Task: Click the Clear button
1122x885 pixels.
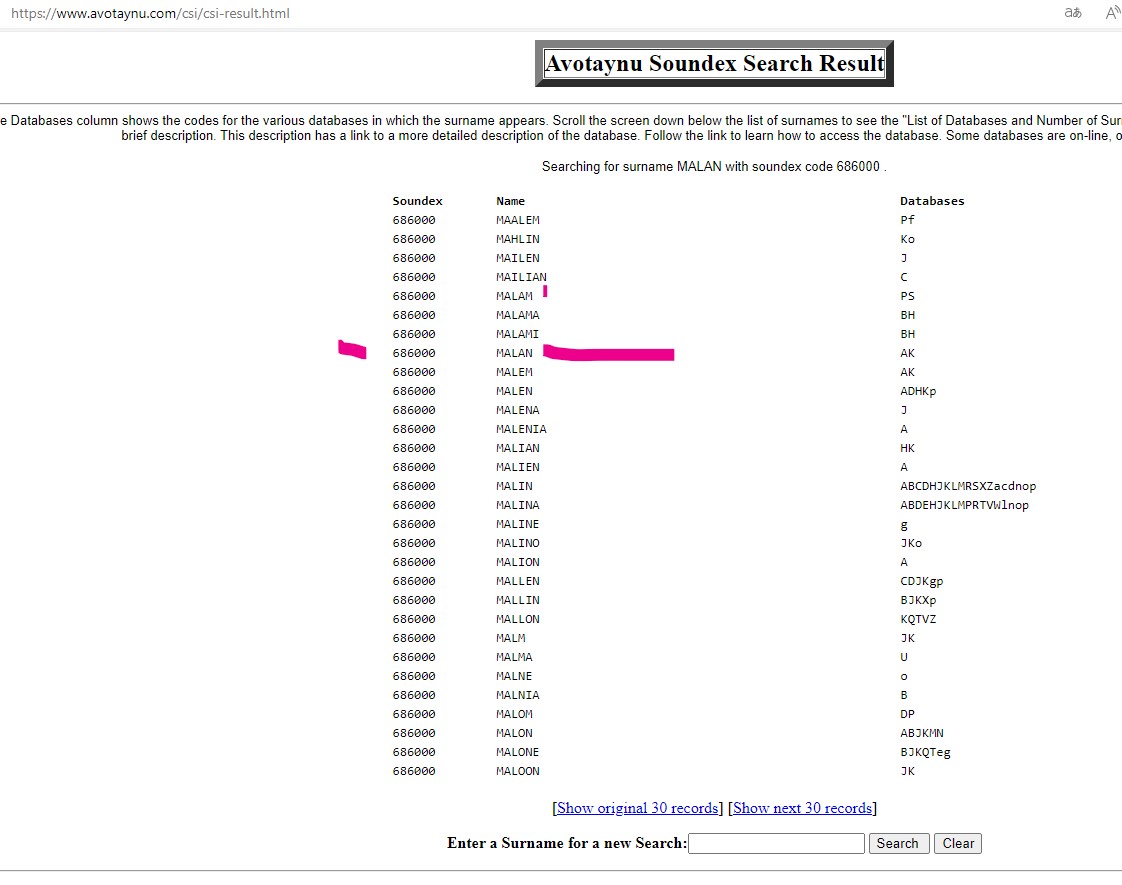Action: (957, 844)
